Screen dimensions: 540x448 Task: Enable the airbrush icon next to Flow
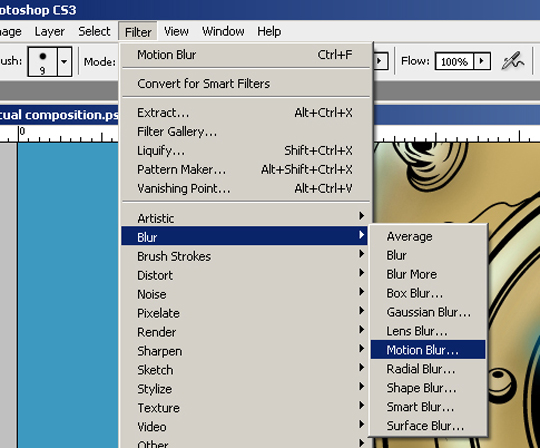click(513, 61)
